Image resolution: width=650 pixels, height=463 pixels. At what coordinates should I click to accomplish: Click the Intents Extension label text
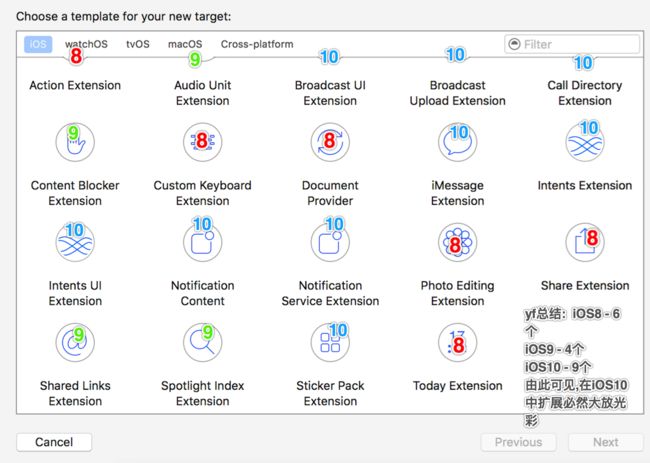tap(585, 185)
